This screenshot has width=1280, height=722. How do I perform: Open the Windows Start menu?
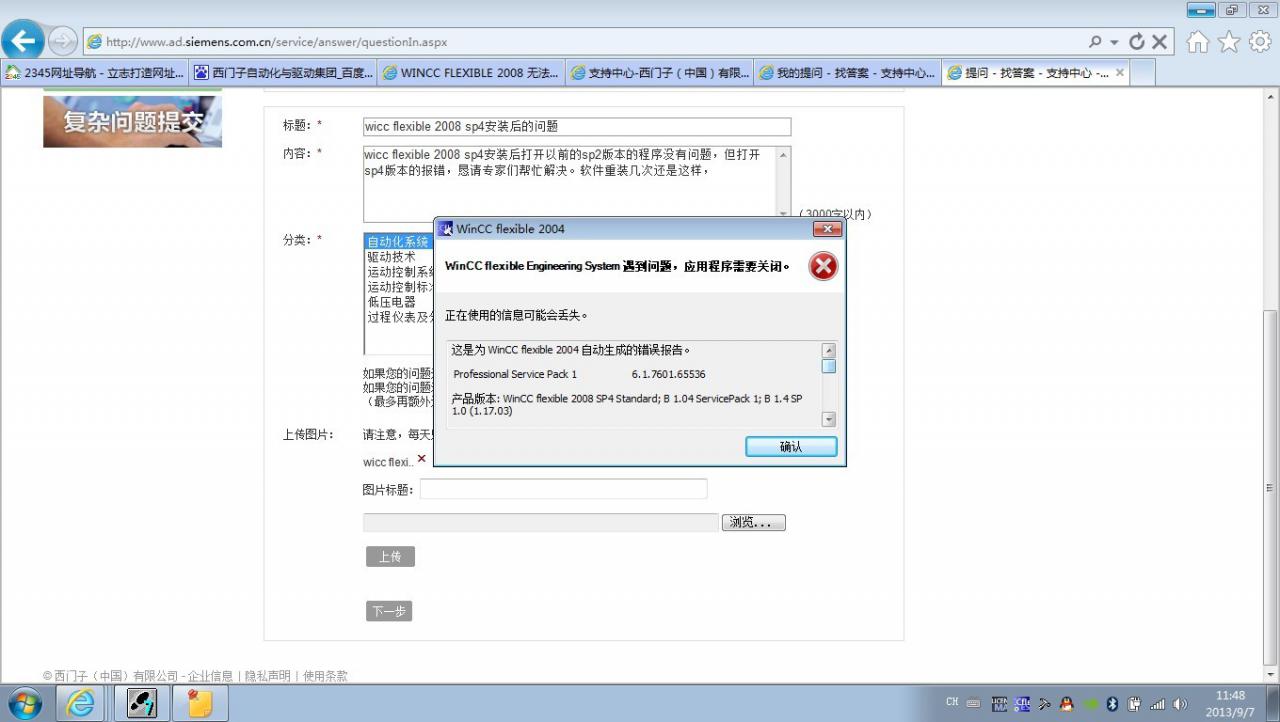tap(23, 704)
